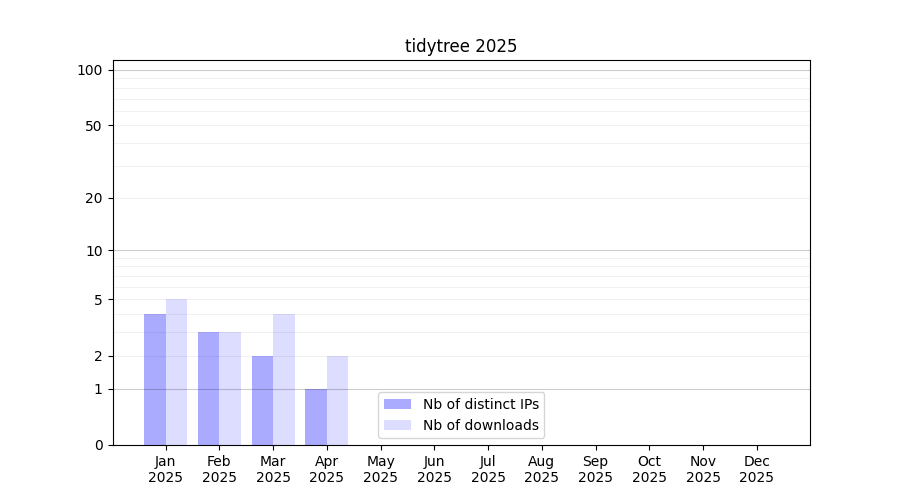The height and width of the screenshot is (500, 900).
Task: Click the January distinct IPs bar
Action: click(155, 380)
